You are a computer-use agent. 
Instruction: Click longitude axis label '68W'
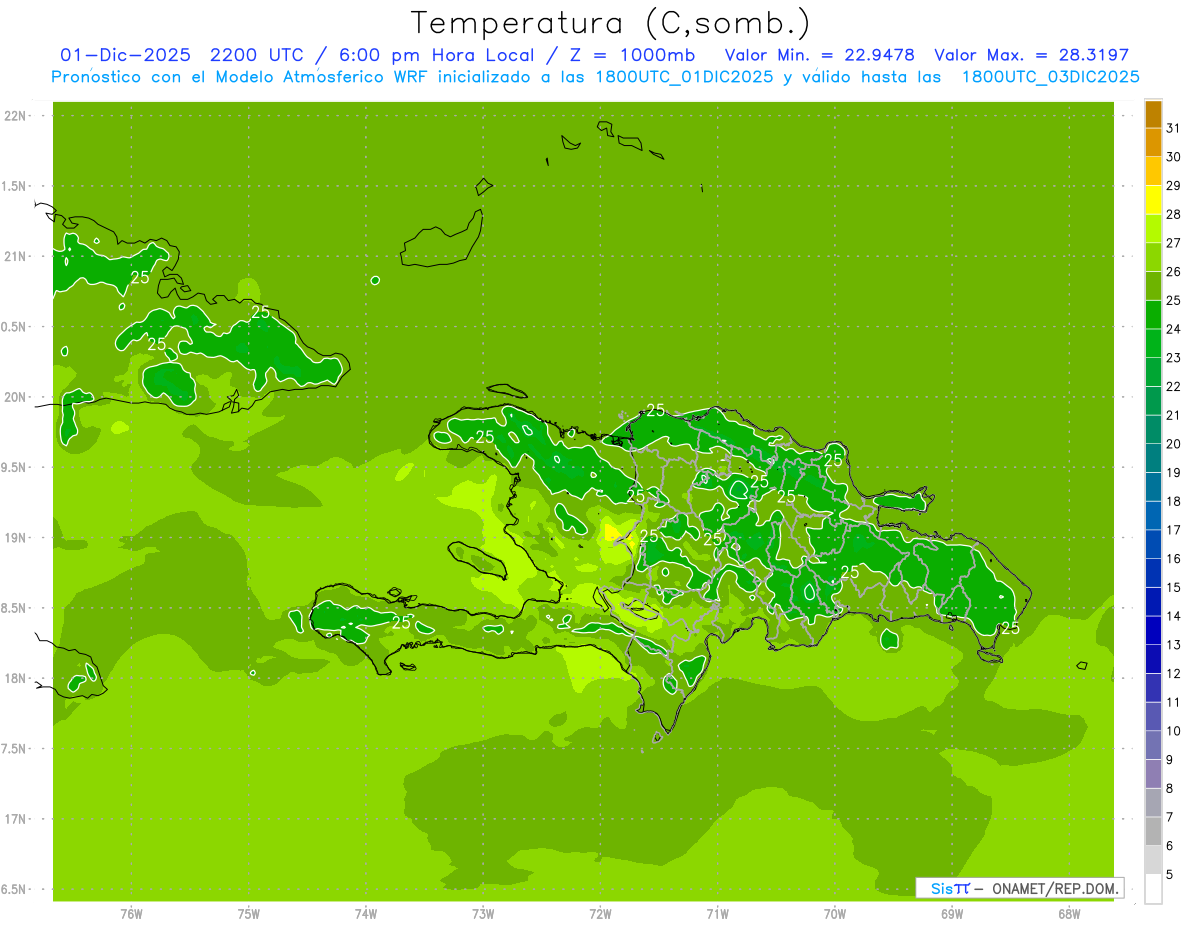1069,913
